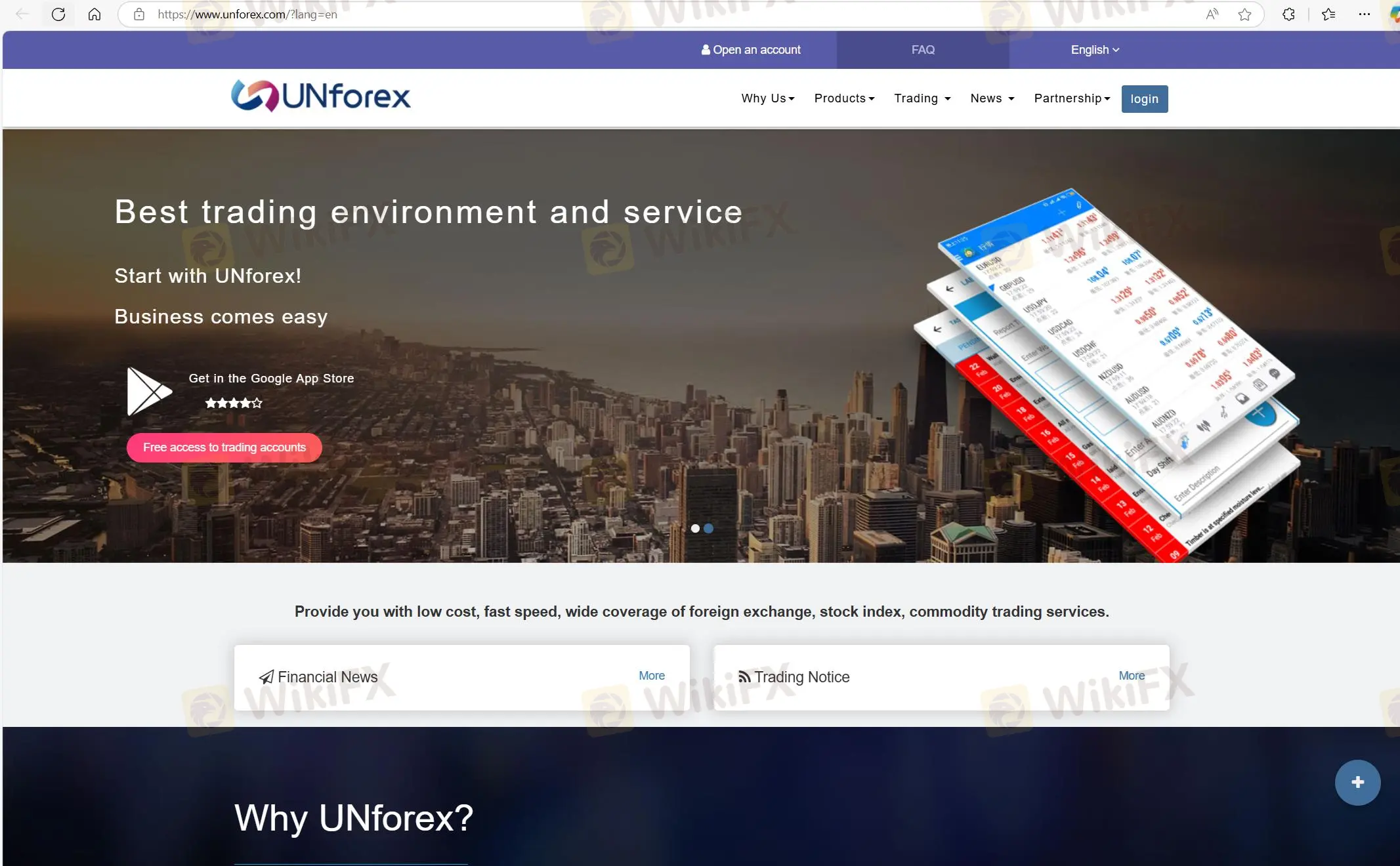
Task: Open favorites list icon
Action: 1328,14
